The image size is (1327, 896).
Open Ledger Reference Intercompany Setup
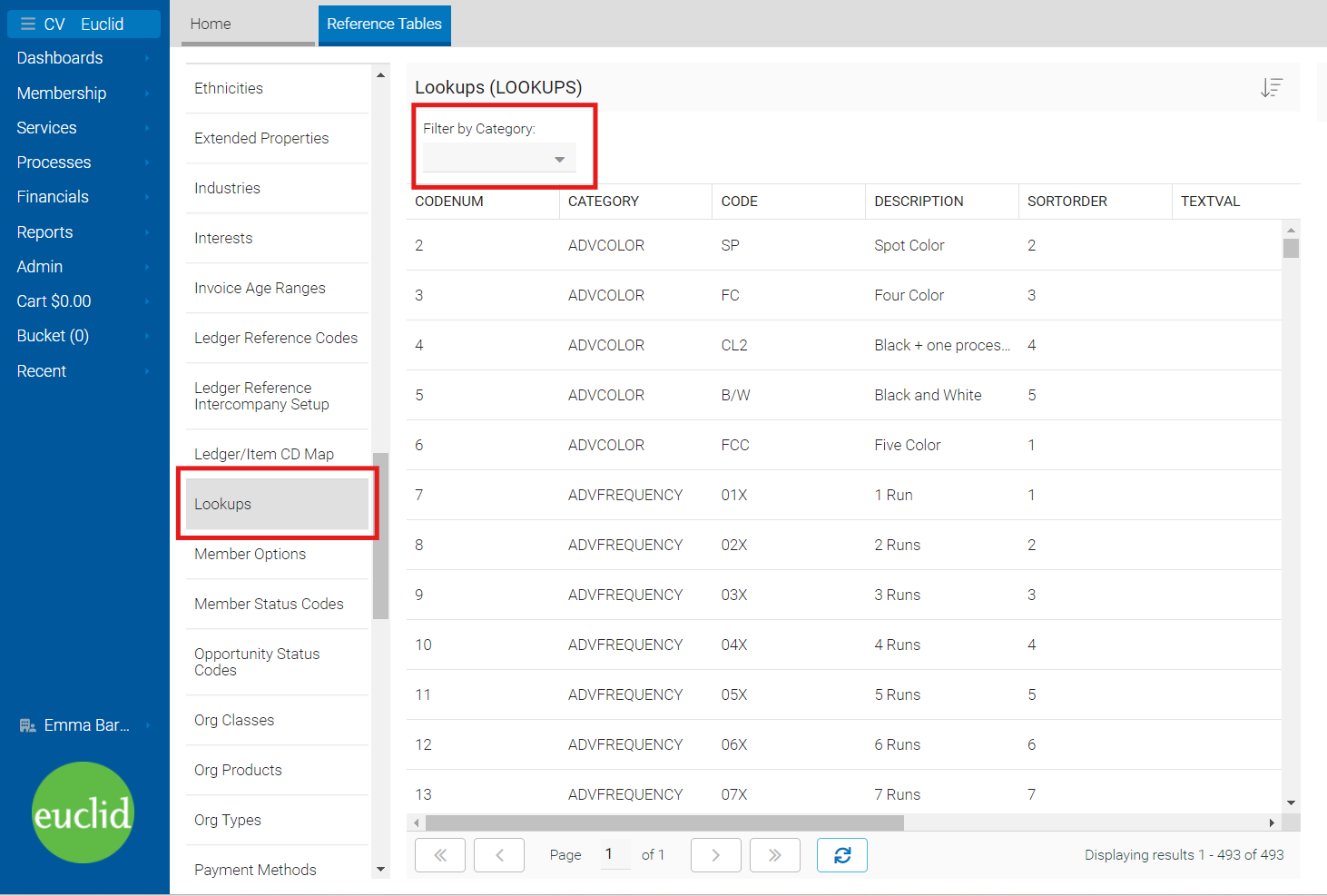click(278, 396)
